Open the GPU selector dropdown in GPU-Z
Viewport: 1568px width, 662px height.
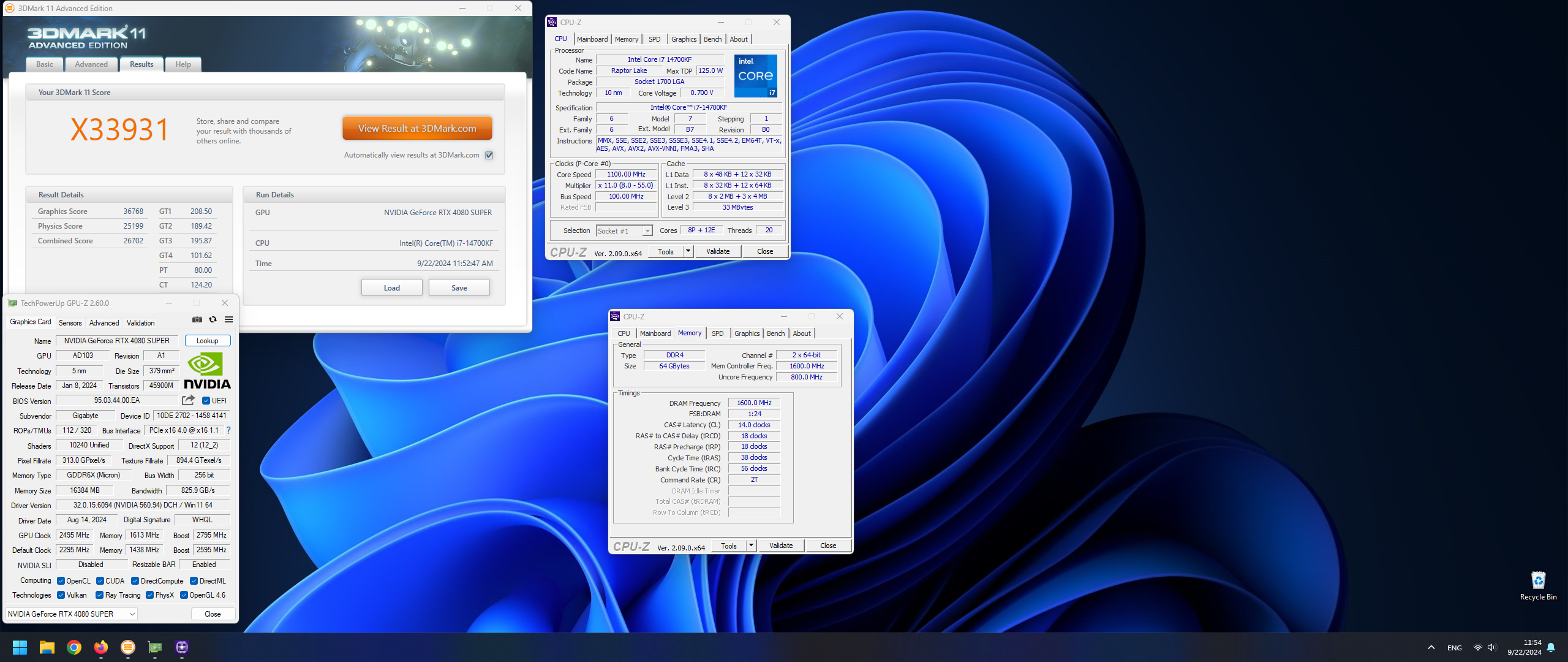[72, 614]
